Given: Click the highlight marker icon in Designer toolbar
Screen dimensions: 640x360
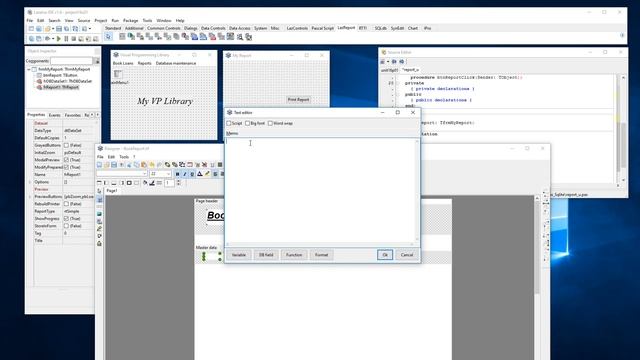Looking at the screenshot, I should [207, 174].
